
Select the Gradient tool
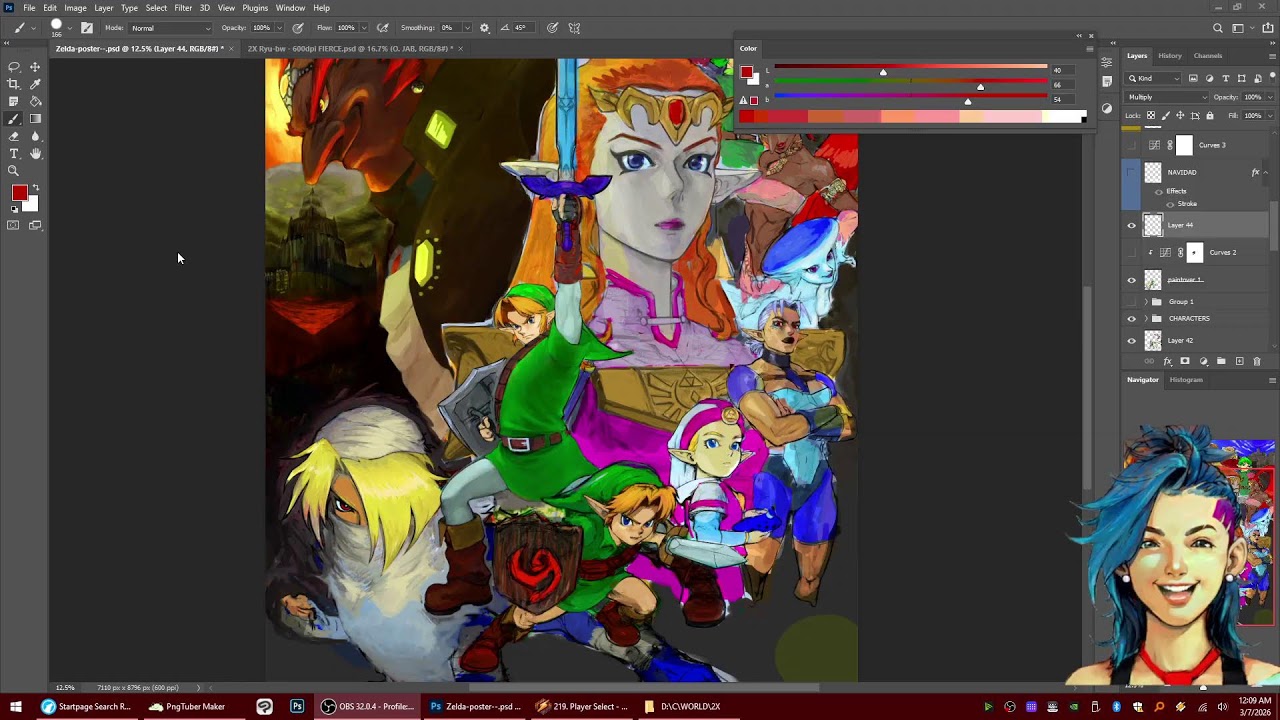[36, 118]
